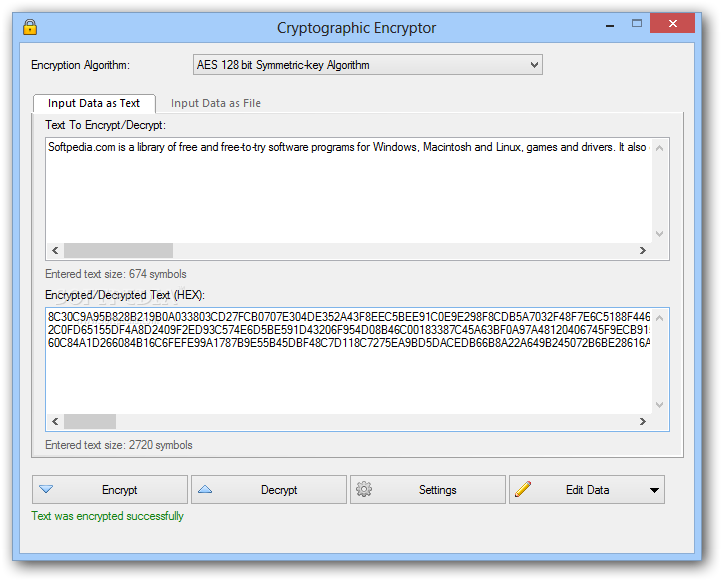Screen dimensions: 722x581
Task: Click the 'Entered text size: 674 symbols' label
Action: click(x=116, y=274)
